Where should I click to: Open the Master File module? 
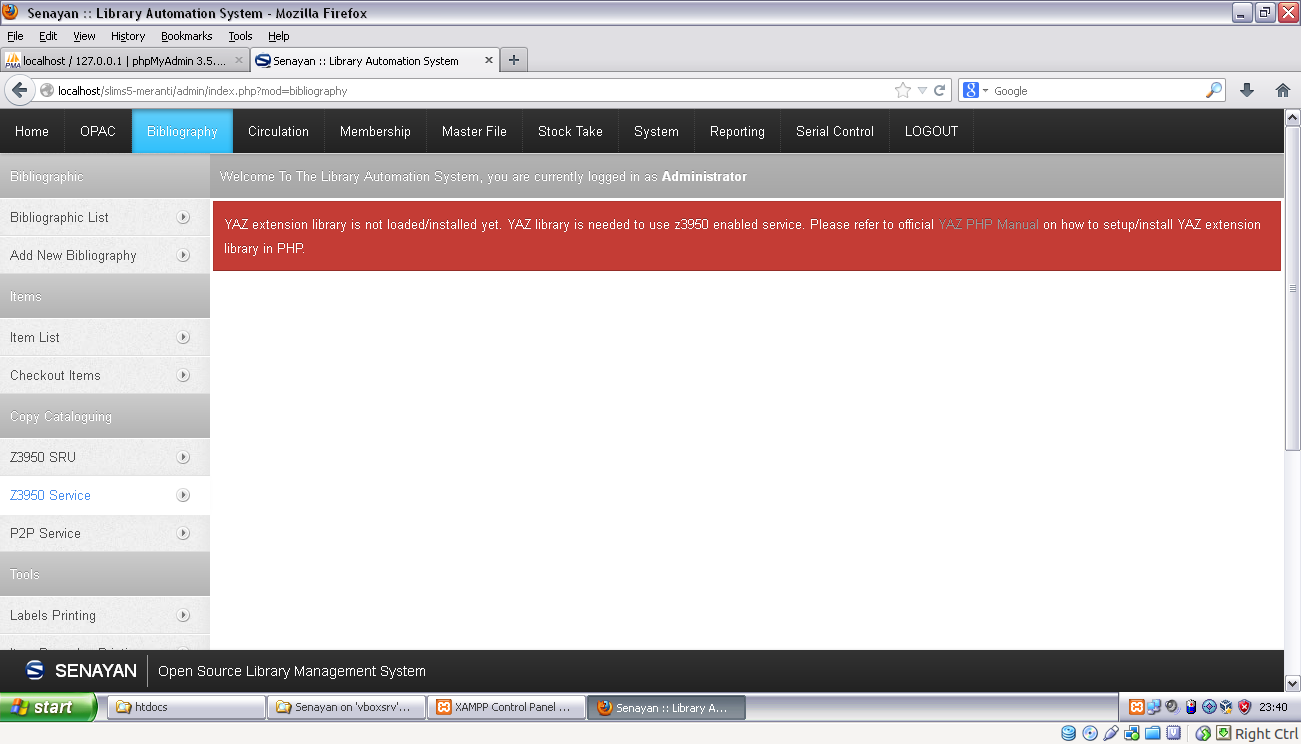click(x=474, y=131)
